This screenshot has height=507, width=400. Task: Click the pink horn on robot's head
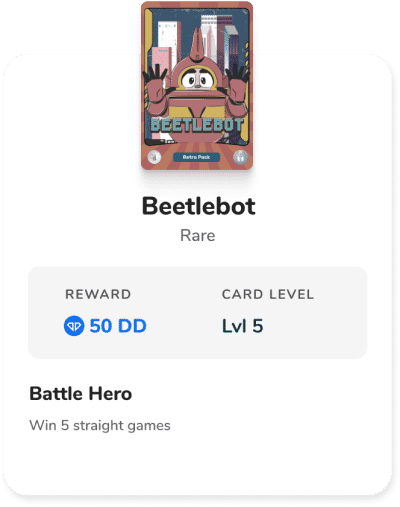click(198, 44)
